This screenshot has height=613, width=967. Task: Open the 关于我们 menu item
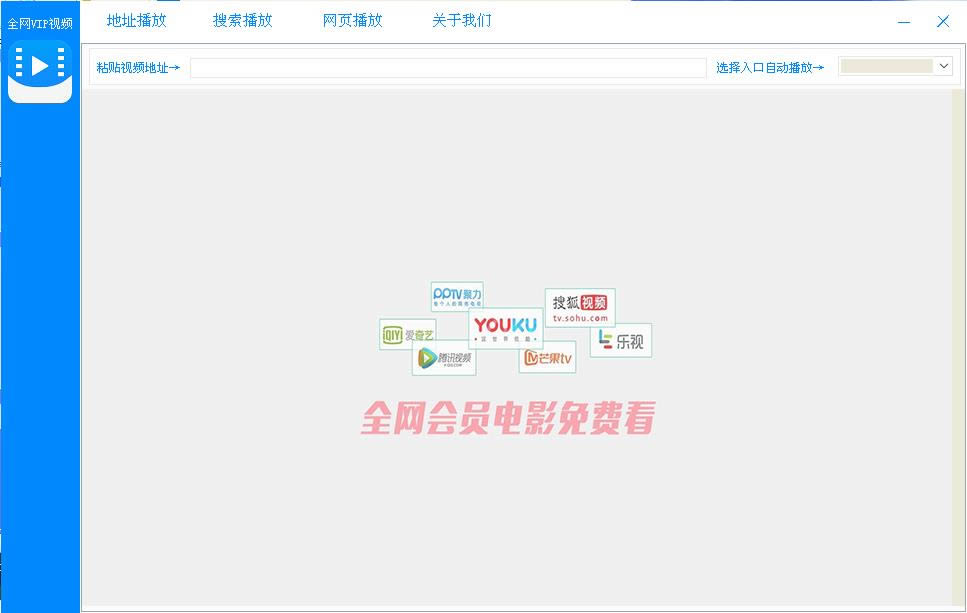(462, 20)
